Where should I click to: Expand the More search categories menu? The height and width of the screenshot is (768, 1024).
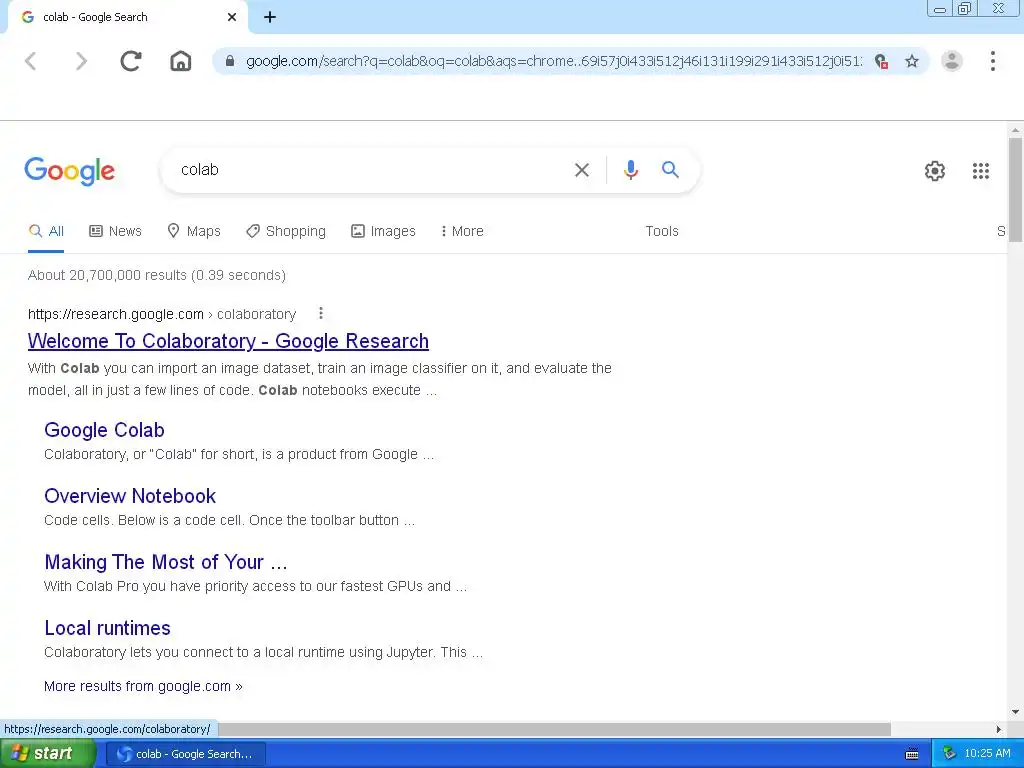point(462,231)
